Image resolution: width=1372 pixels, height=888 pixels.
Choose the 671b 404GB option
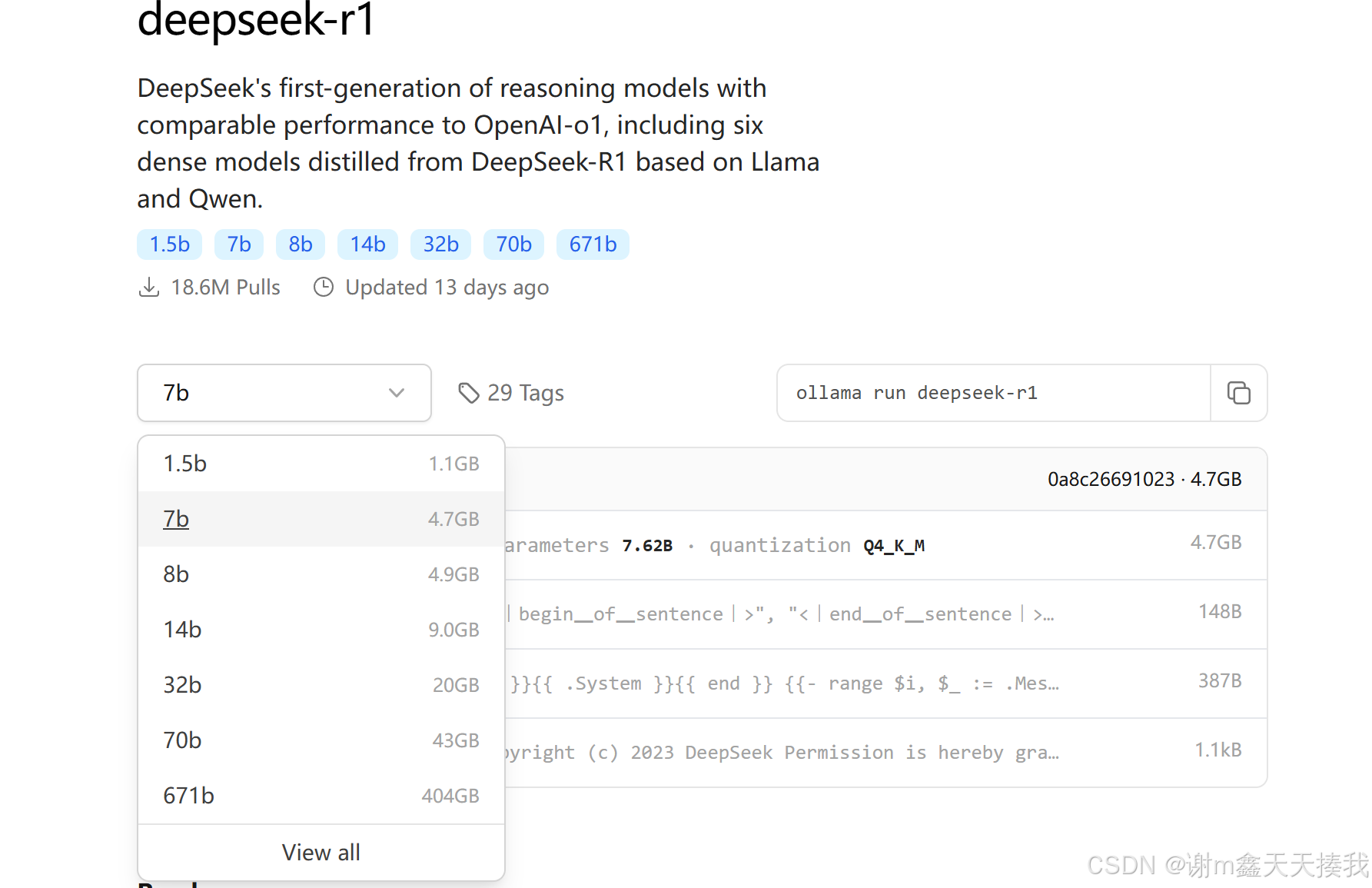point(321,796)
